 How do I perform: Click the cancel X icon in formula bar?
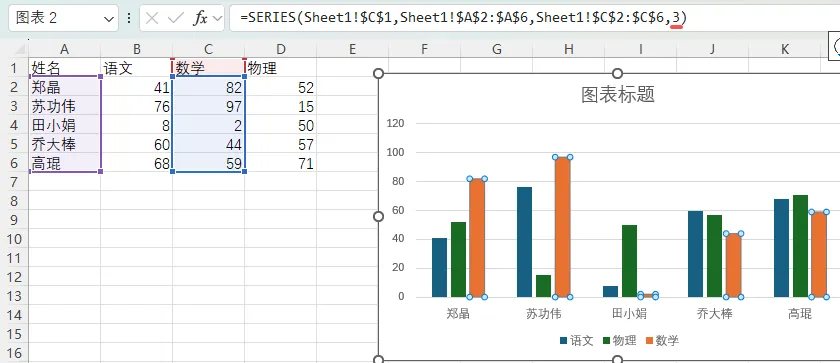tap(152, 19)
